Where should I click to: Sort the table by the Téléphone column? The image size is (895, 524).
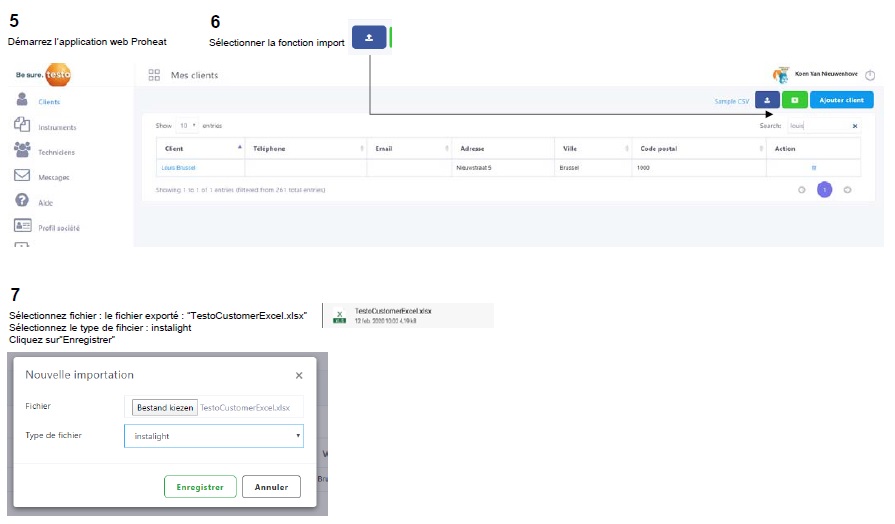click(x=306, y=148)
